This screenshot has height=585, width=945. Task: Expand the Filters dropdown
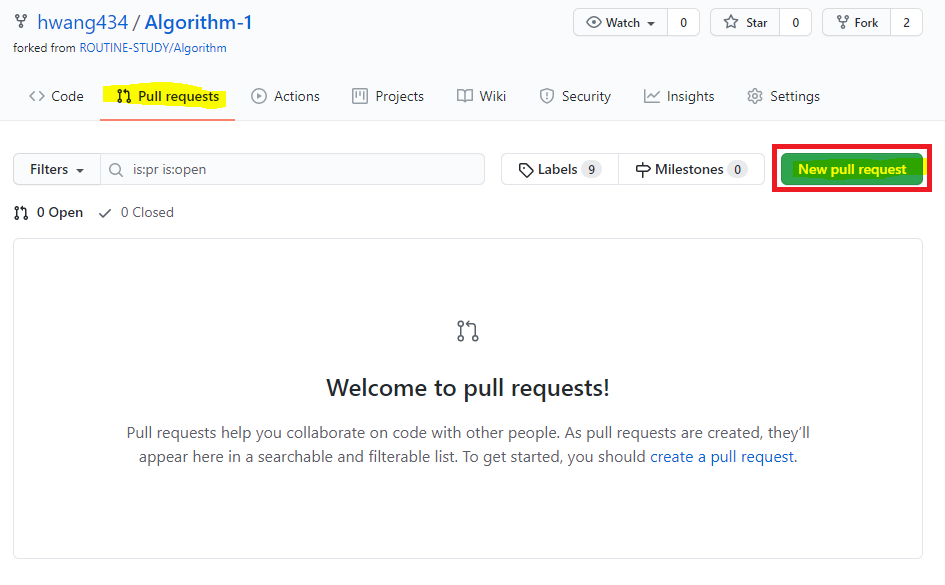[x=57, y=169]
